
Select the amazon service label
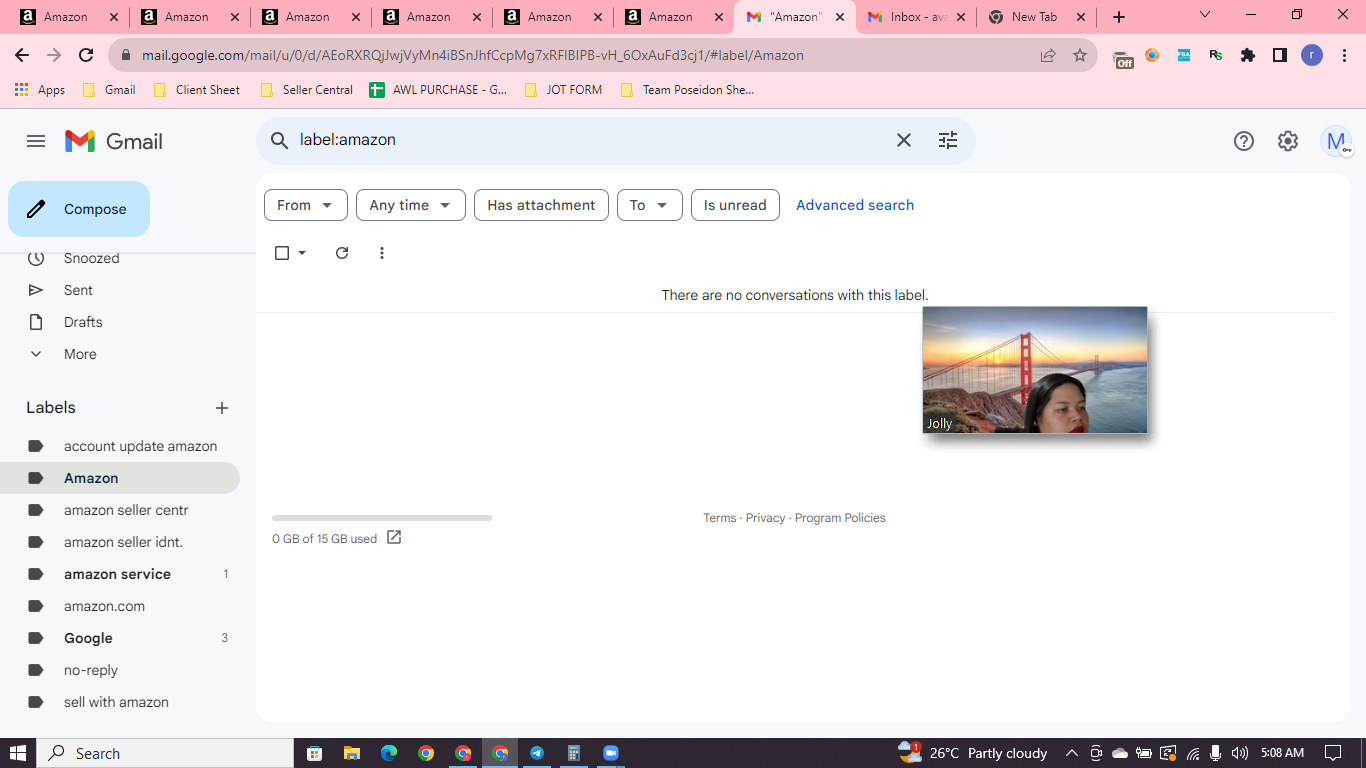coord(120,574)
